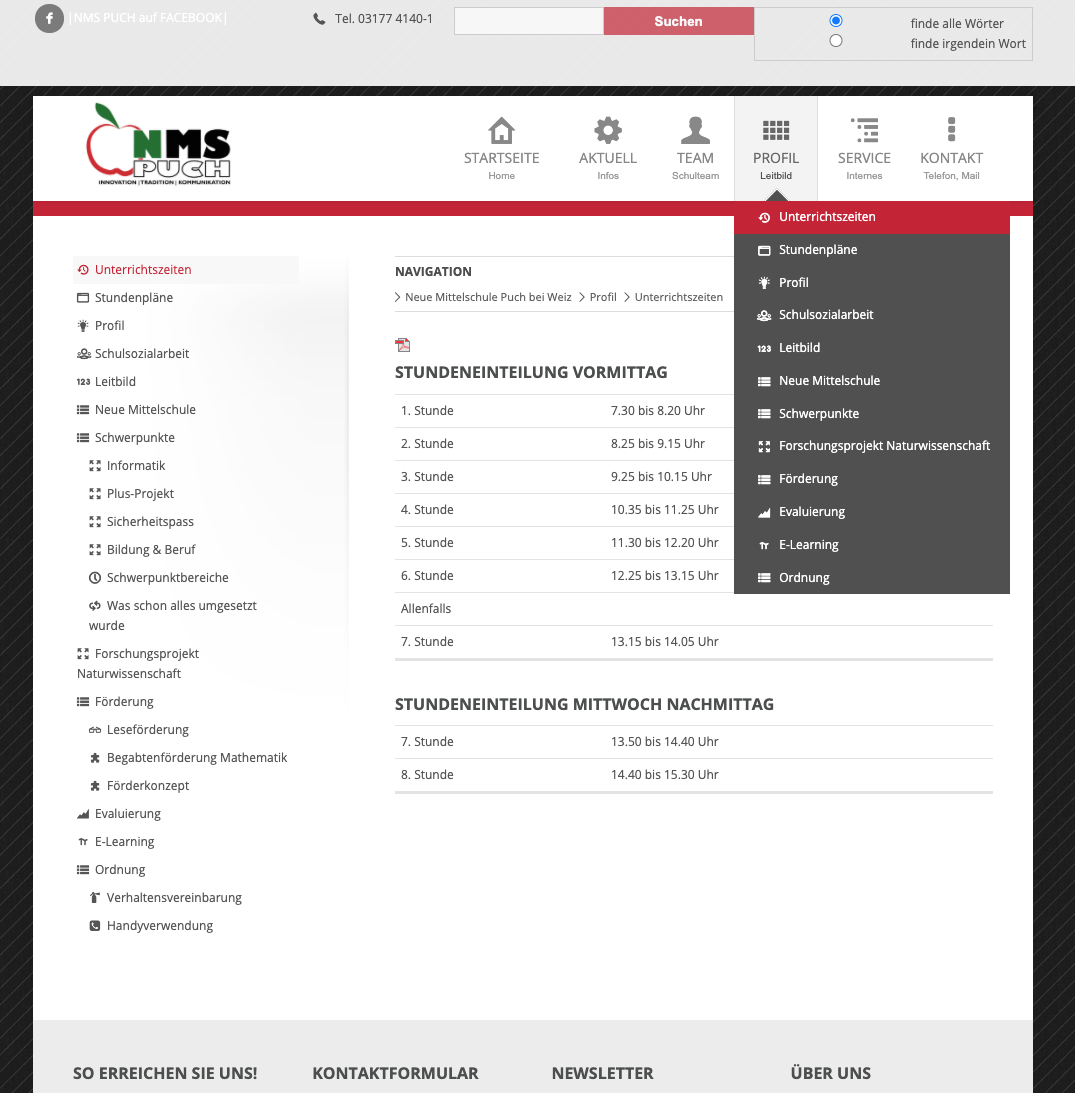The height and width of the screenshot is (1093, 1075).
Task: Click the chart icon beside Evaluierung in dropdown
Action: pos(764,512)
